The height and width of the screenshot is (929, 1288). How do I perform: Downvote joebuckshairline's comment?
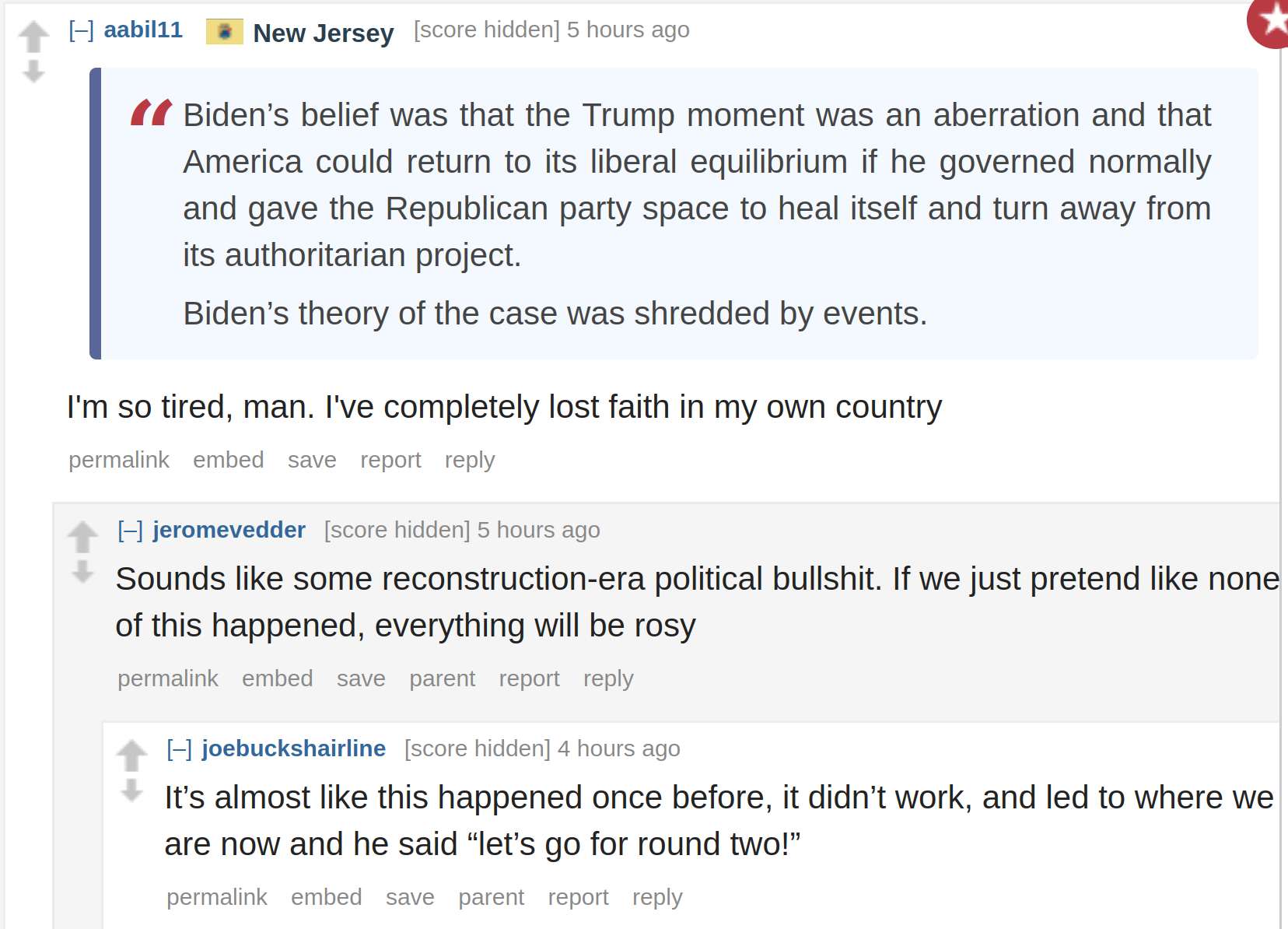pos(131,791)
